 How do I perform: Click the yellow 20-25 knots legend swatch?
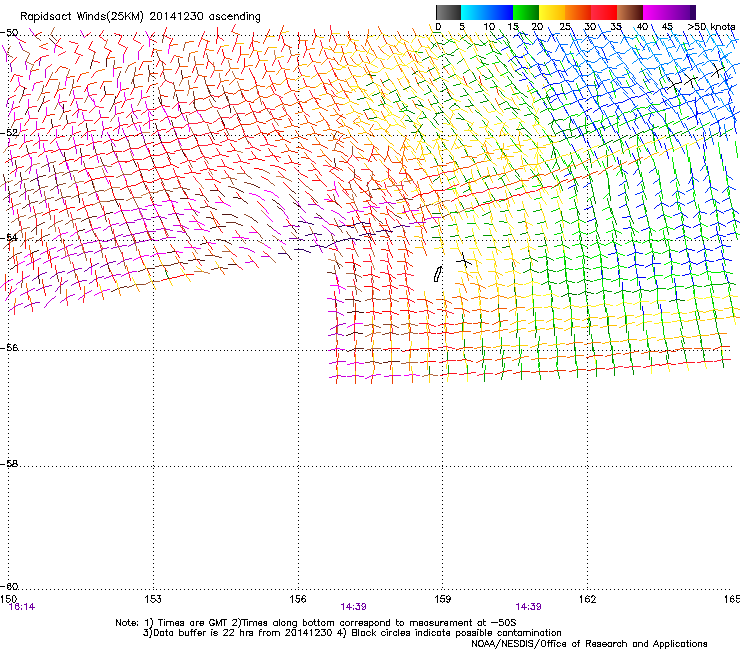tap(552, 12)
